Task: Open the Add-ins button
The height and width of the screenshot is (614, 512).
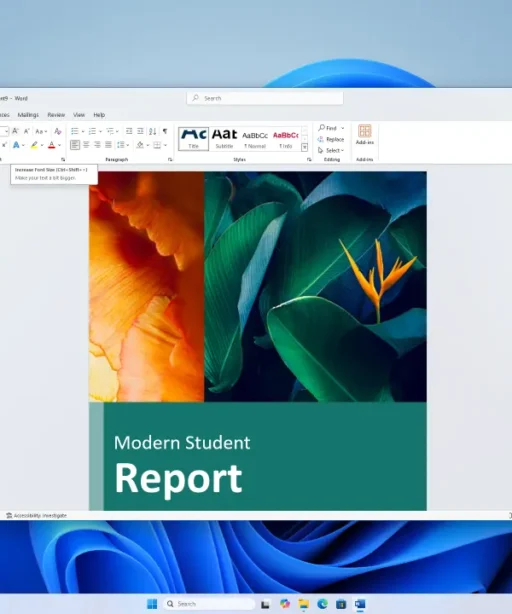Action: click(x=364, y=135)
